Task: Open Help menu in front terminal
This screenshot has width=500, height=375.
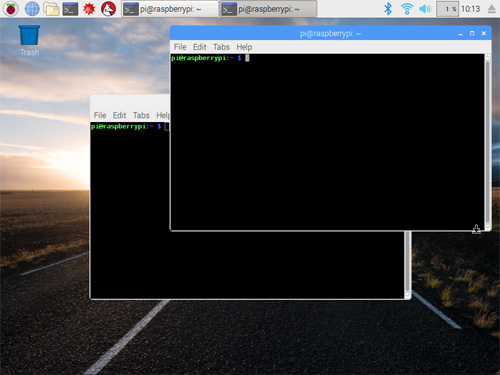Action: pyautogui.click(x=244, y=47)
